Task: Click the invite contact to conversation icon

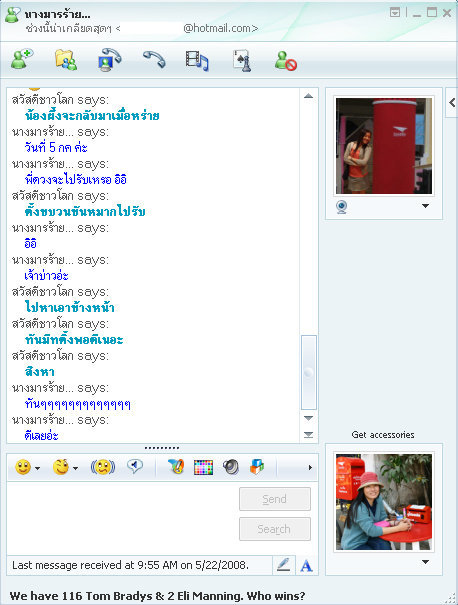Action: [x=22, y=59]
